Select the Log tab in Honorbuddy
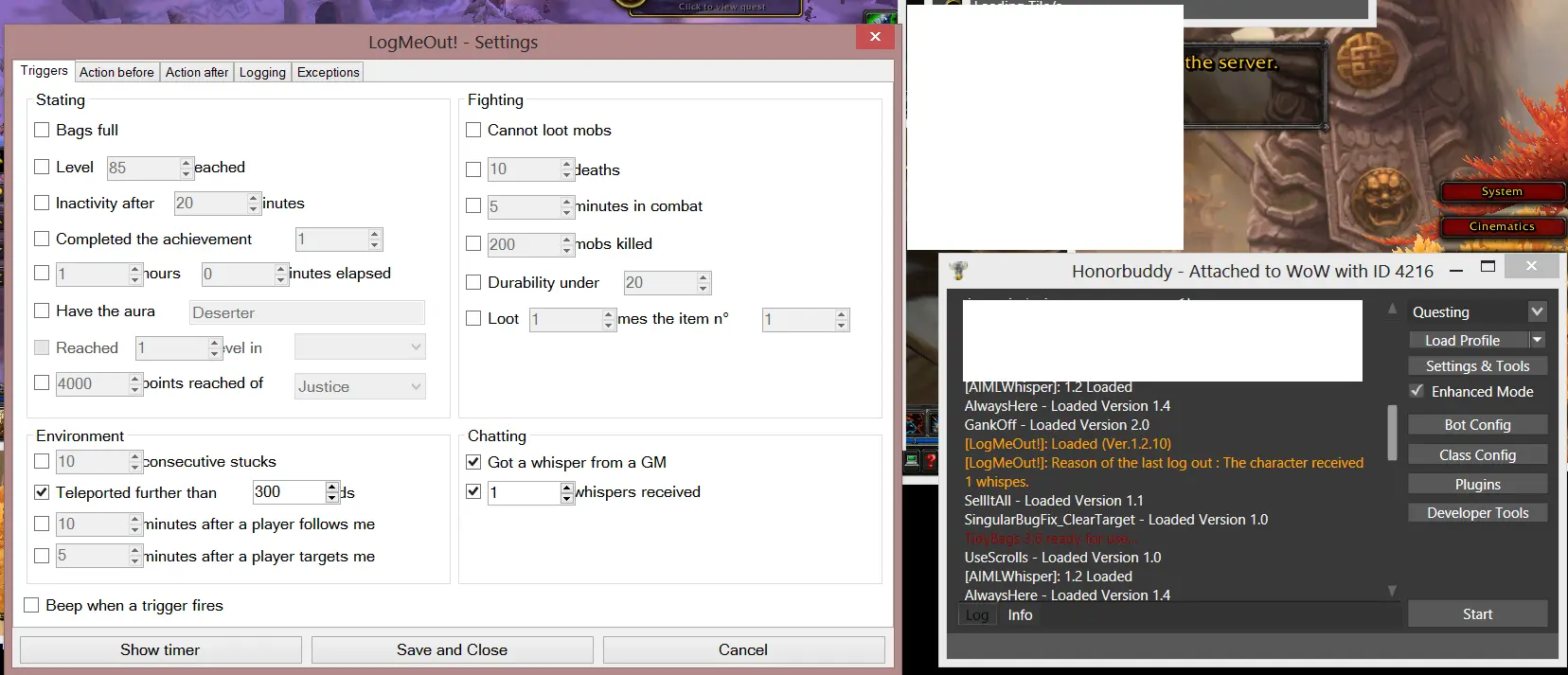 coord(977,615)
